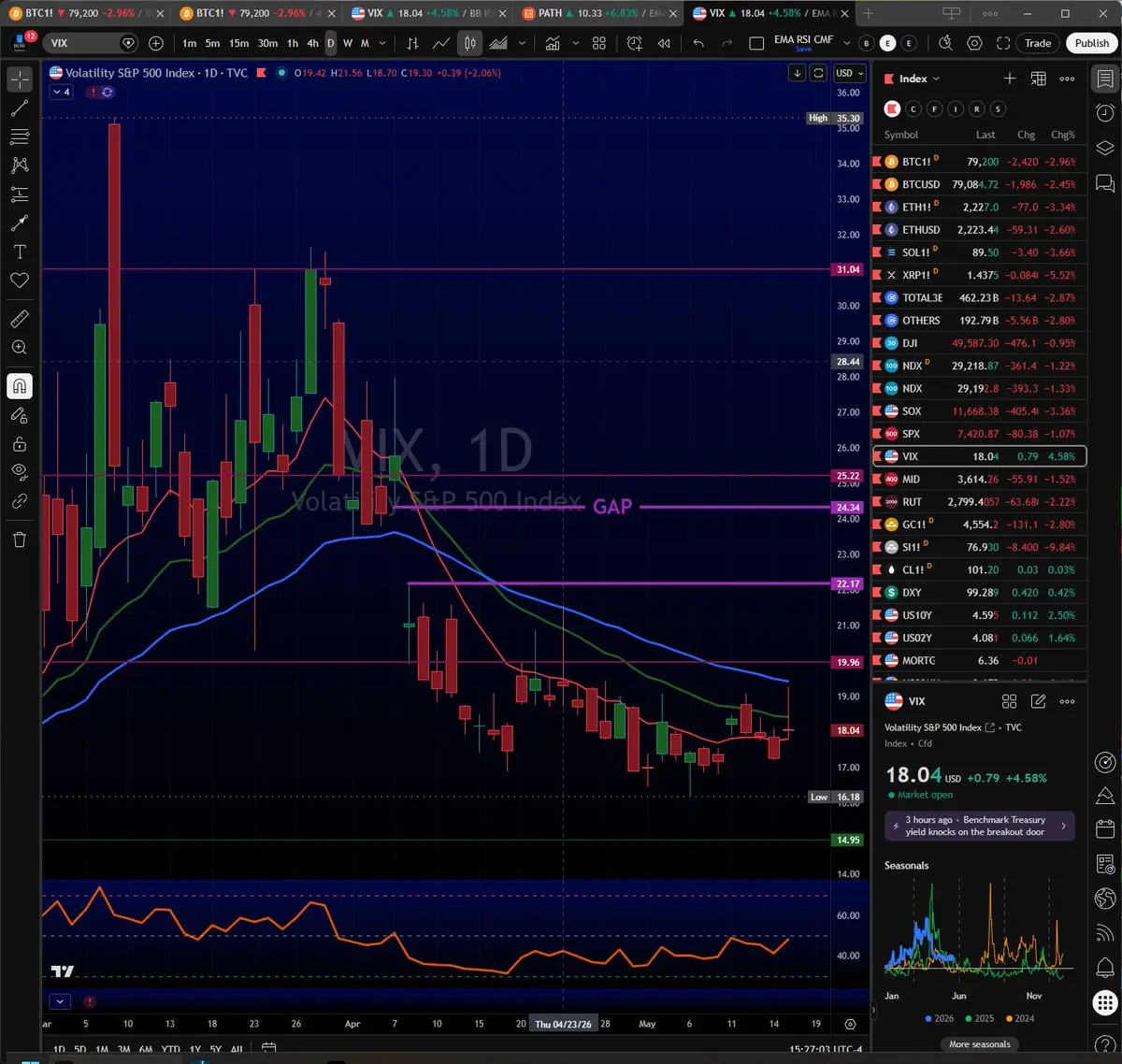Click the compare or add symbol plus
Image resolution: width=1122 pixels, height=1064 pixels.
156,43
